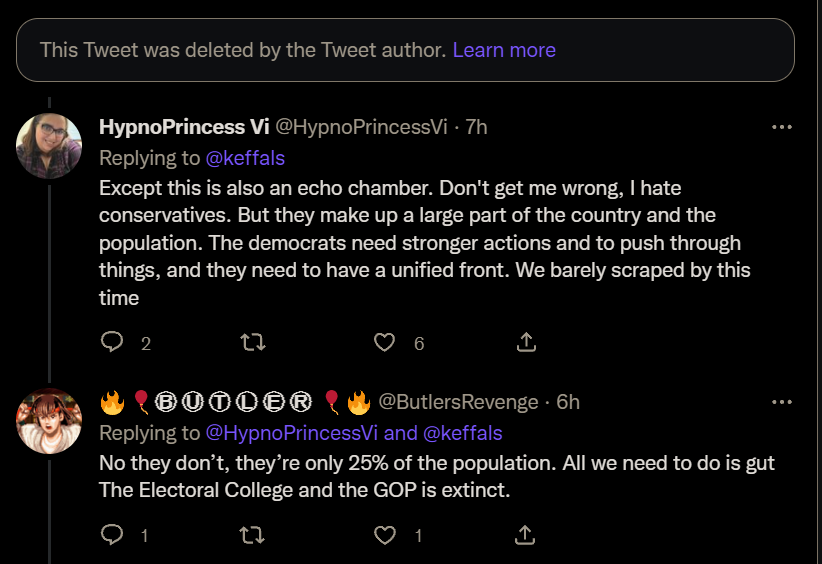822x564 pixels.
Task: Click the BUTLER display name with fire emojis
Action: (x=235, y=402)
